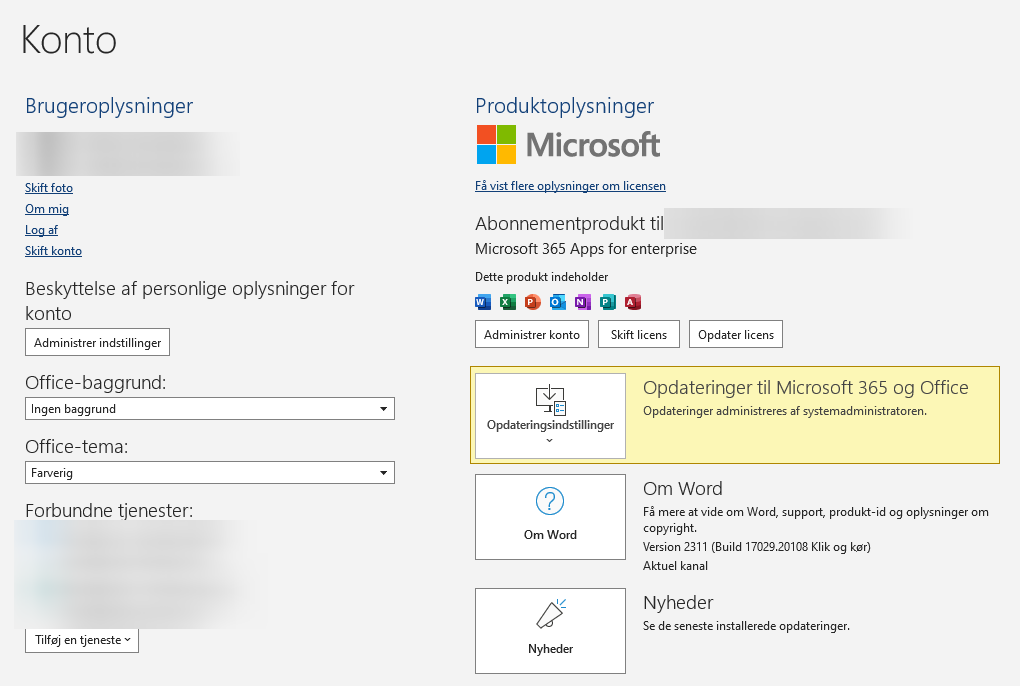This screenshot has height=686, width=1020.
Task: Open Opdateringsindstillinger update options button
Action: click(x=550, y=416)
